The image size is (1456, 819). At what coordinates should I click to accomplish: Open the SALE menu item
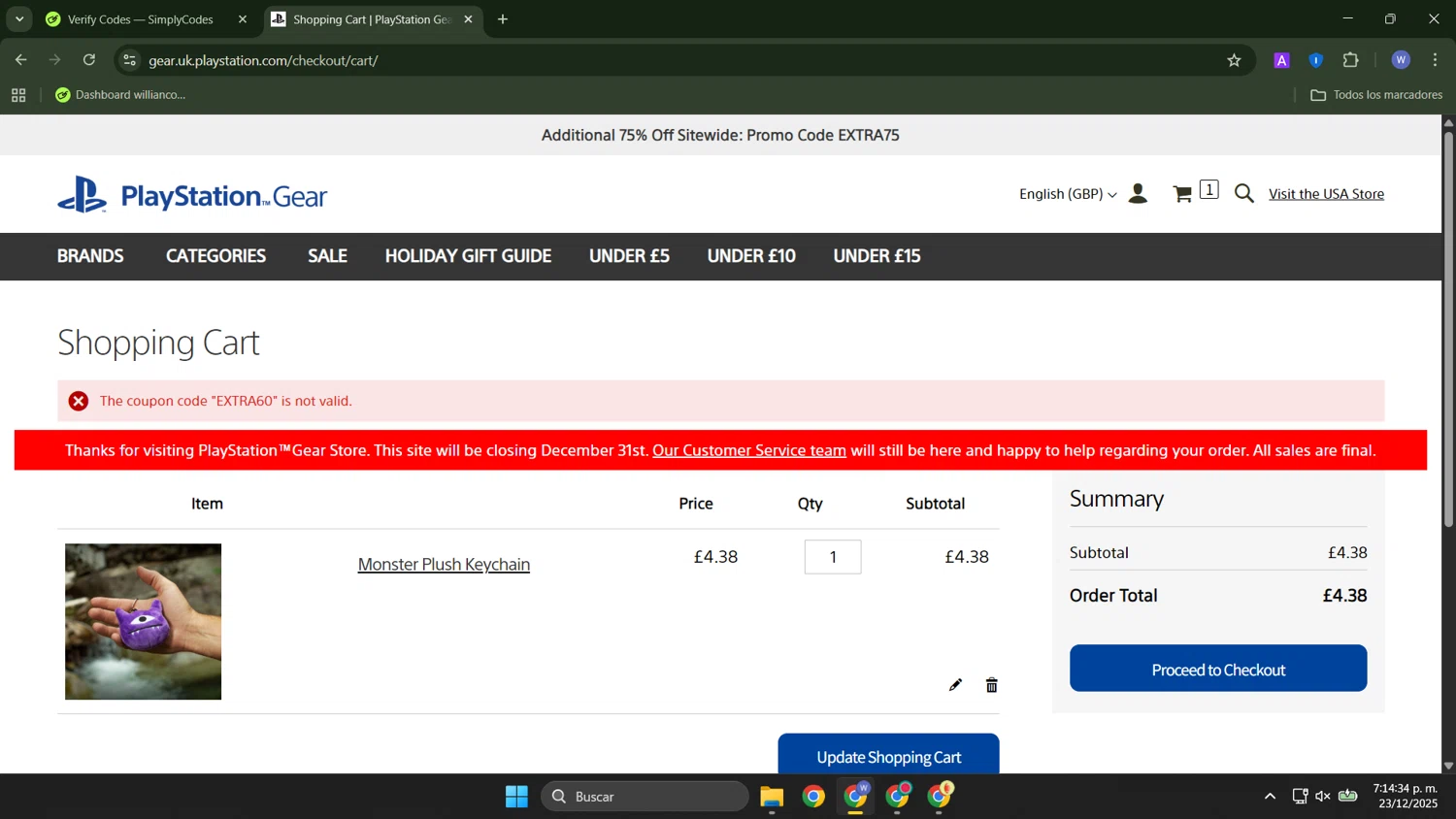327,256
